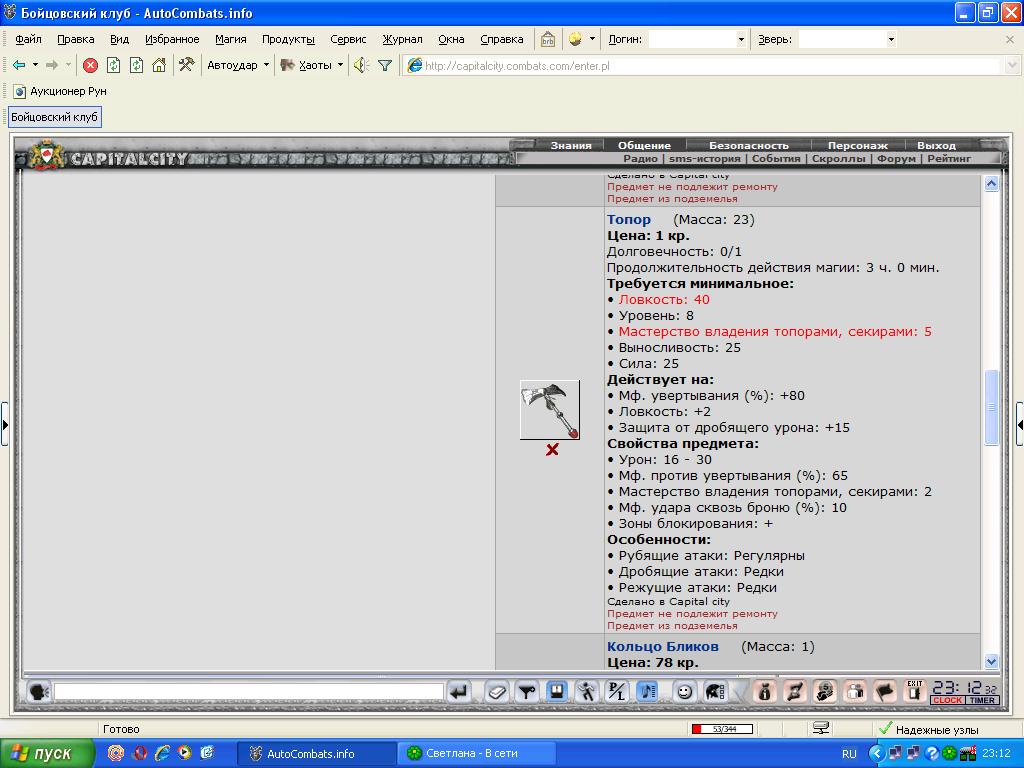Click the Форум link

tap(896, 159)
